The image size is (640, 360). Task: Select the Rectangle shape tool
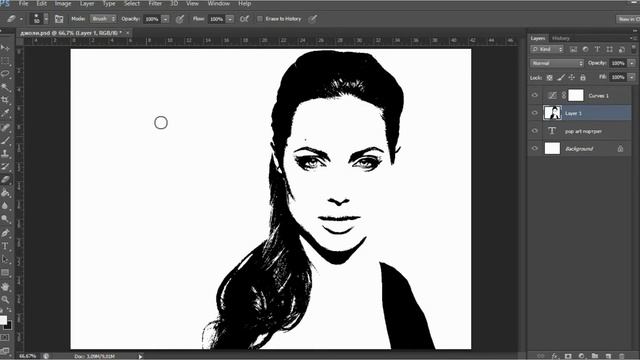tap(5, 272)
